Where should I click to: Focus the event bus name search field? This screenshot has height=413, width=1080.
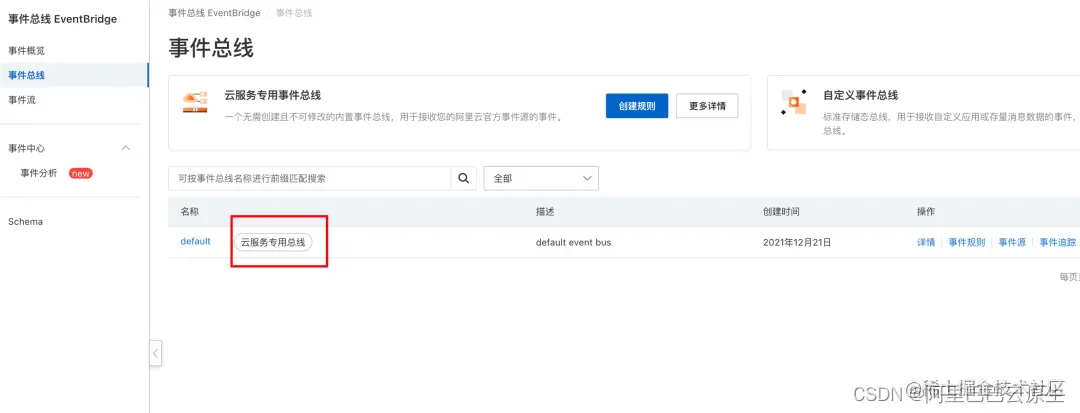point(309,178)
